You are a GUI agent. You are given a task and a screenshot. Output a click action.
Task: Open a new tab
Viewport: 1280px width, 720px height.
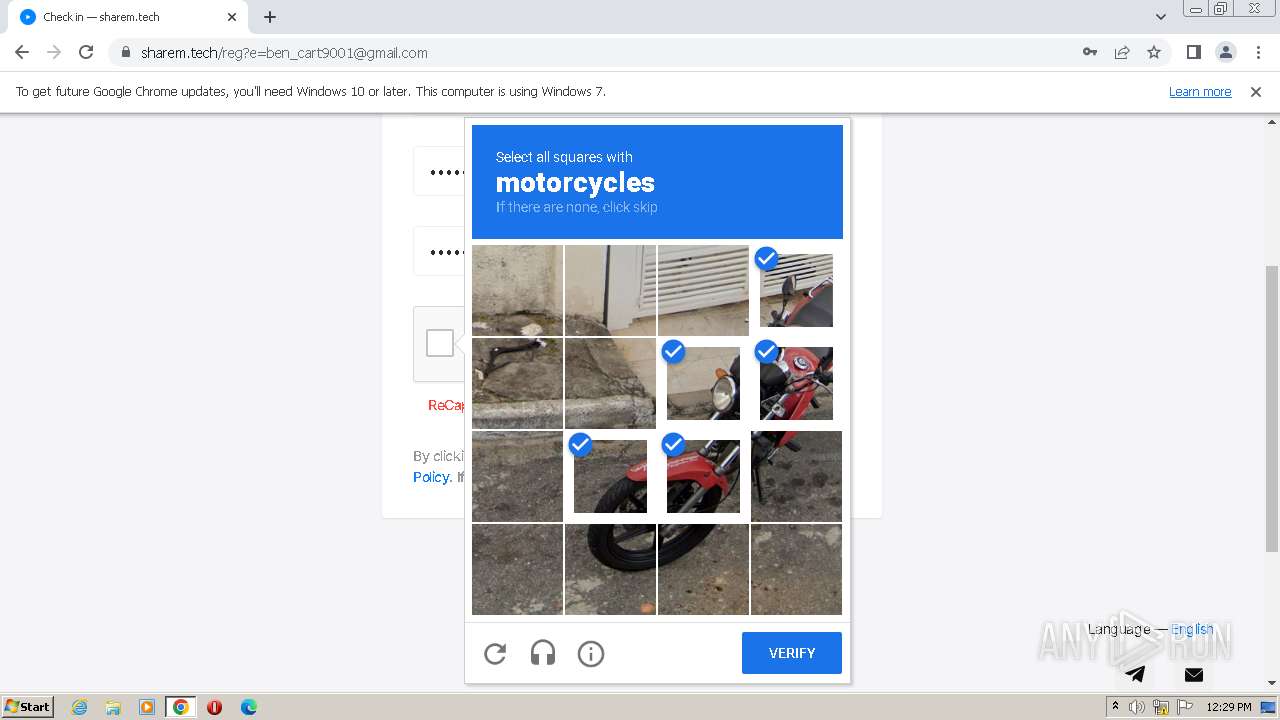point(270,17)
